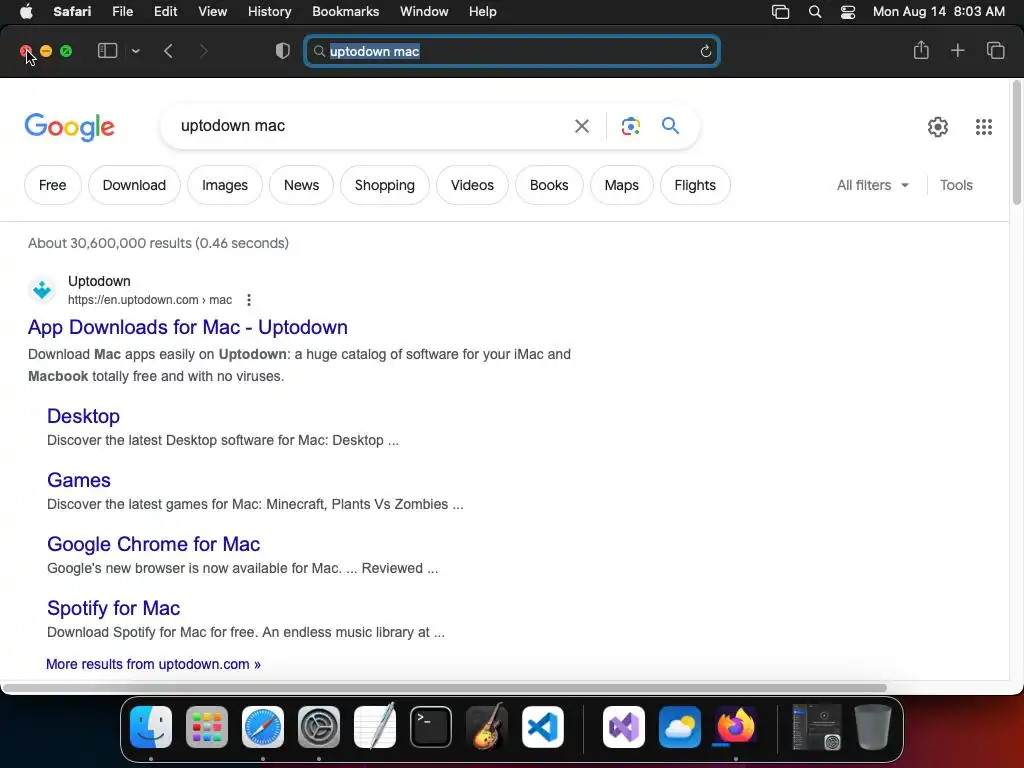Image resolution: width=1024 pixels, height=768 pixels.
Task: Go back to the previous page
Action: coord(168,51)
